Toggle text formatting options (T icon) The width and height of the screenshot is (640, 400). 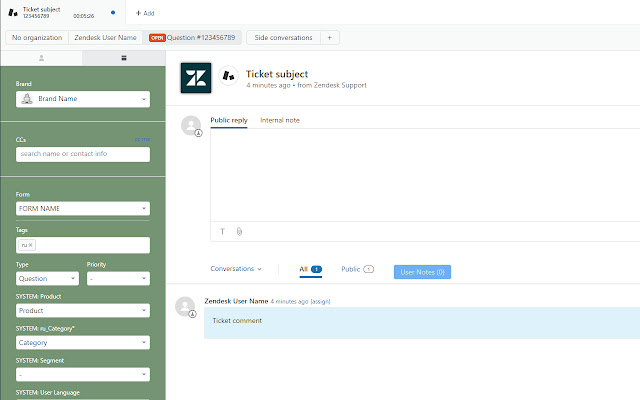222,231
